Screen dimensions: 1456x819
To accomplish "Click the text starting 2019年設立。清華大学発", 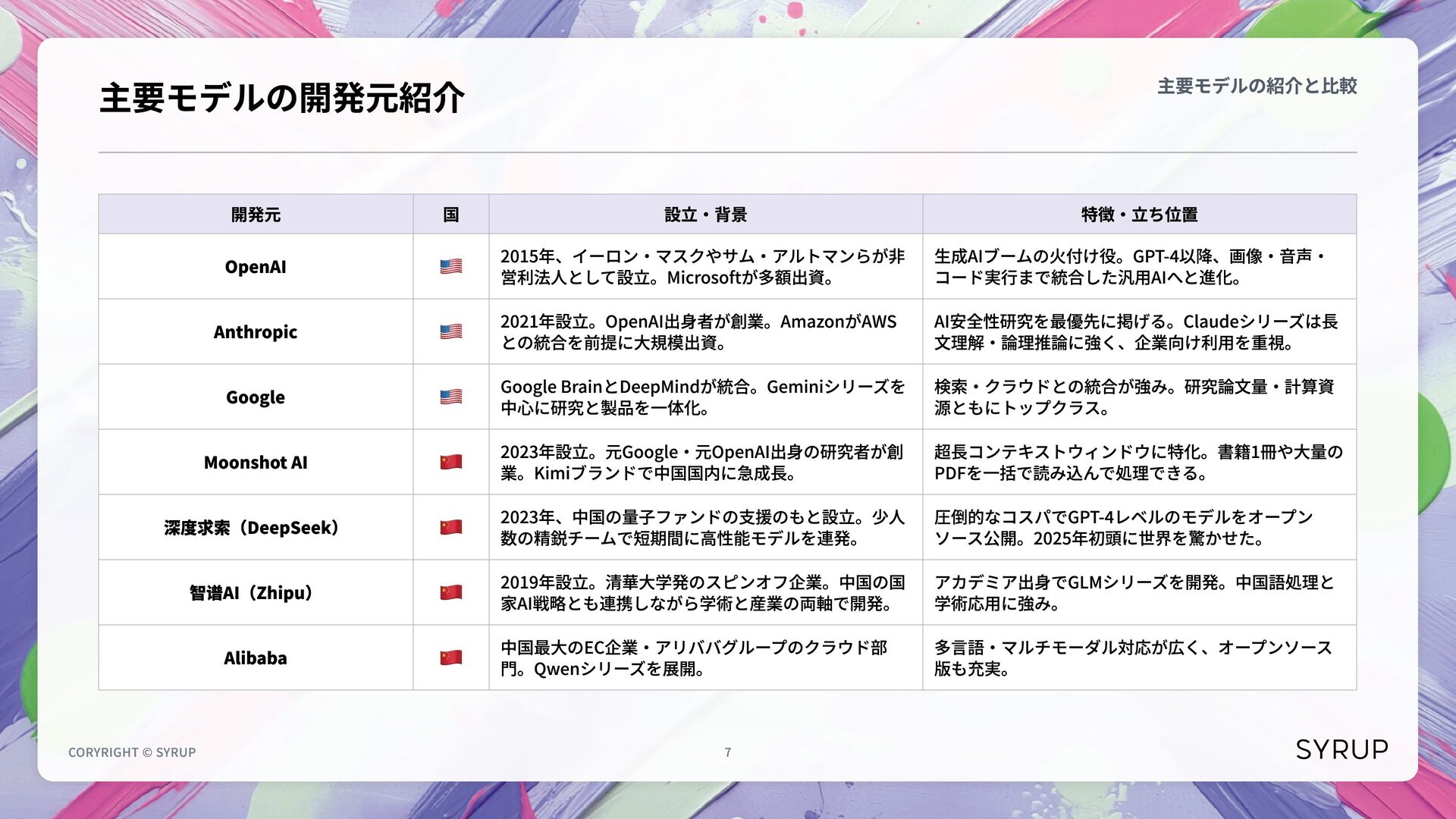I will (702, 593).
